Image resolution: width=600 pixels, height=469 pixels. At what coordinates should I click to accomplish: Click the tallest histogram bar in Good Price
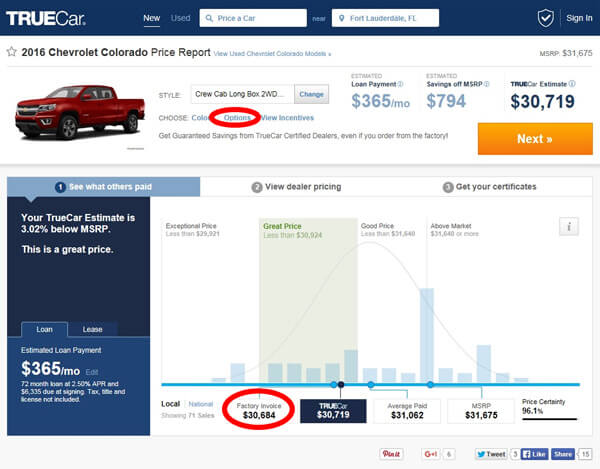click(x=427, y=335)
